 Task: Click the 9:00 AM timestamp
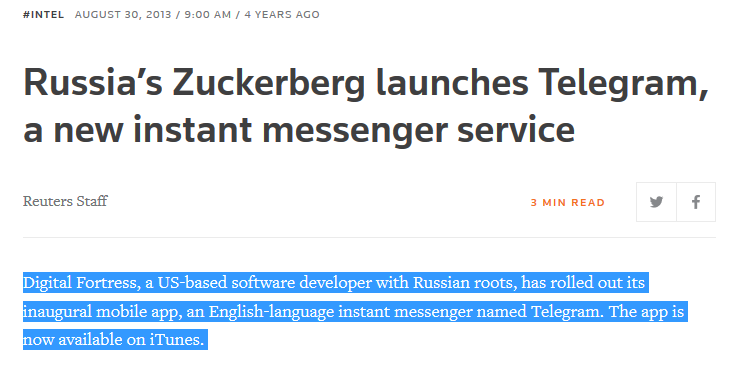[x=207, y=15]
